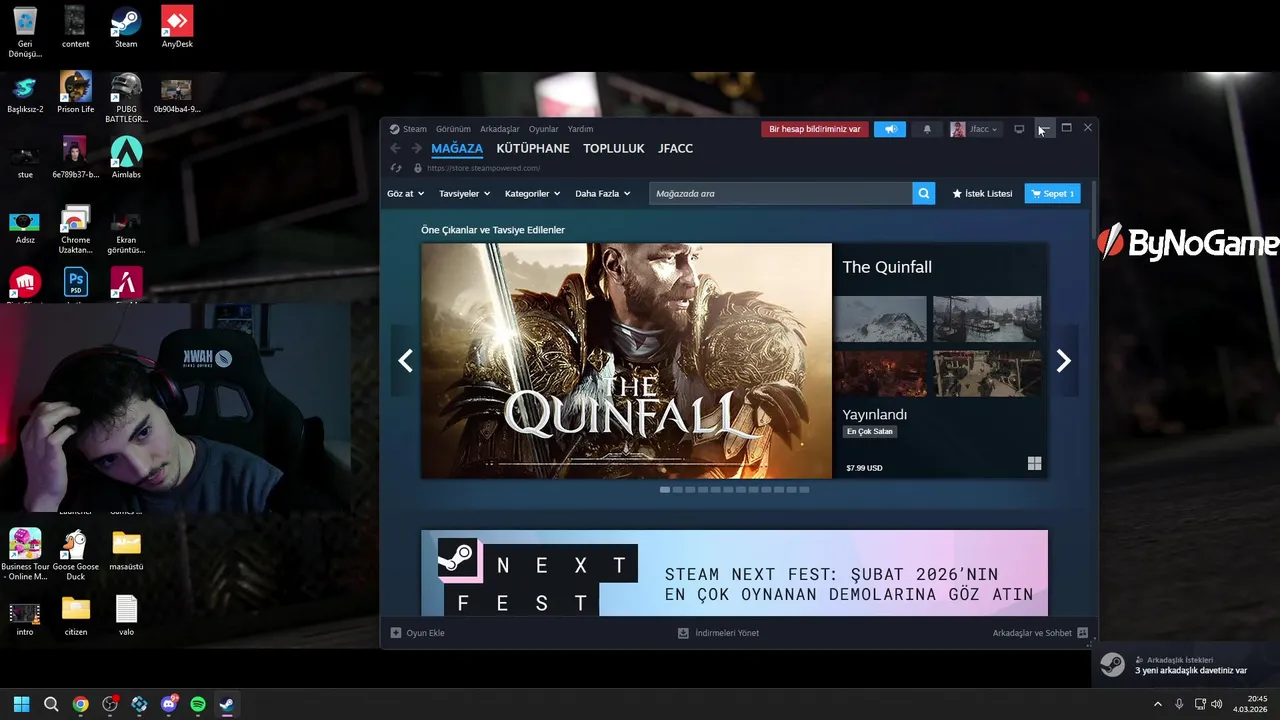This screenshot has height=720, width=1280.
Task: Open the Steam menu in the title bar
Action: coord(409,129)
